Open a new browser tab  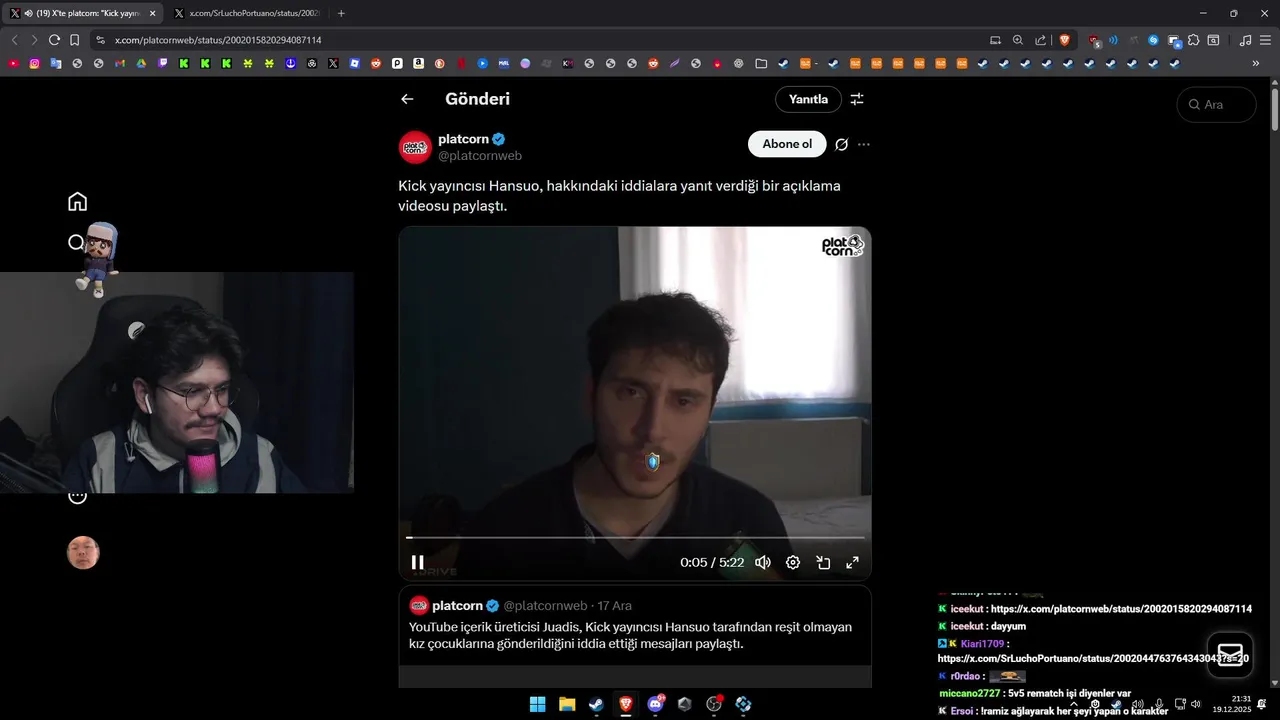pyautogui.click(x=341, y=13)
